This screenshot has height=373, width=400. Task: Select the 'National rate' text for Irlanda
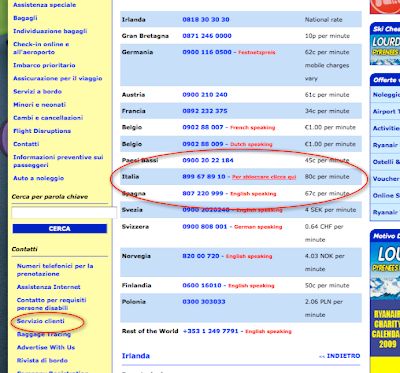[x=323, y=20]
